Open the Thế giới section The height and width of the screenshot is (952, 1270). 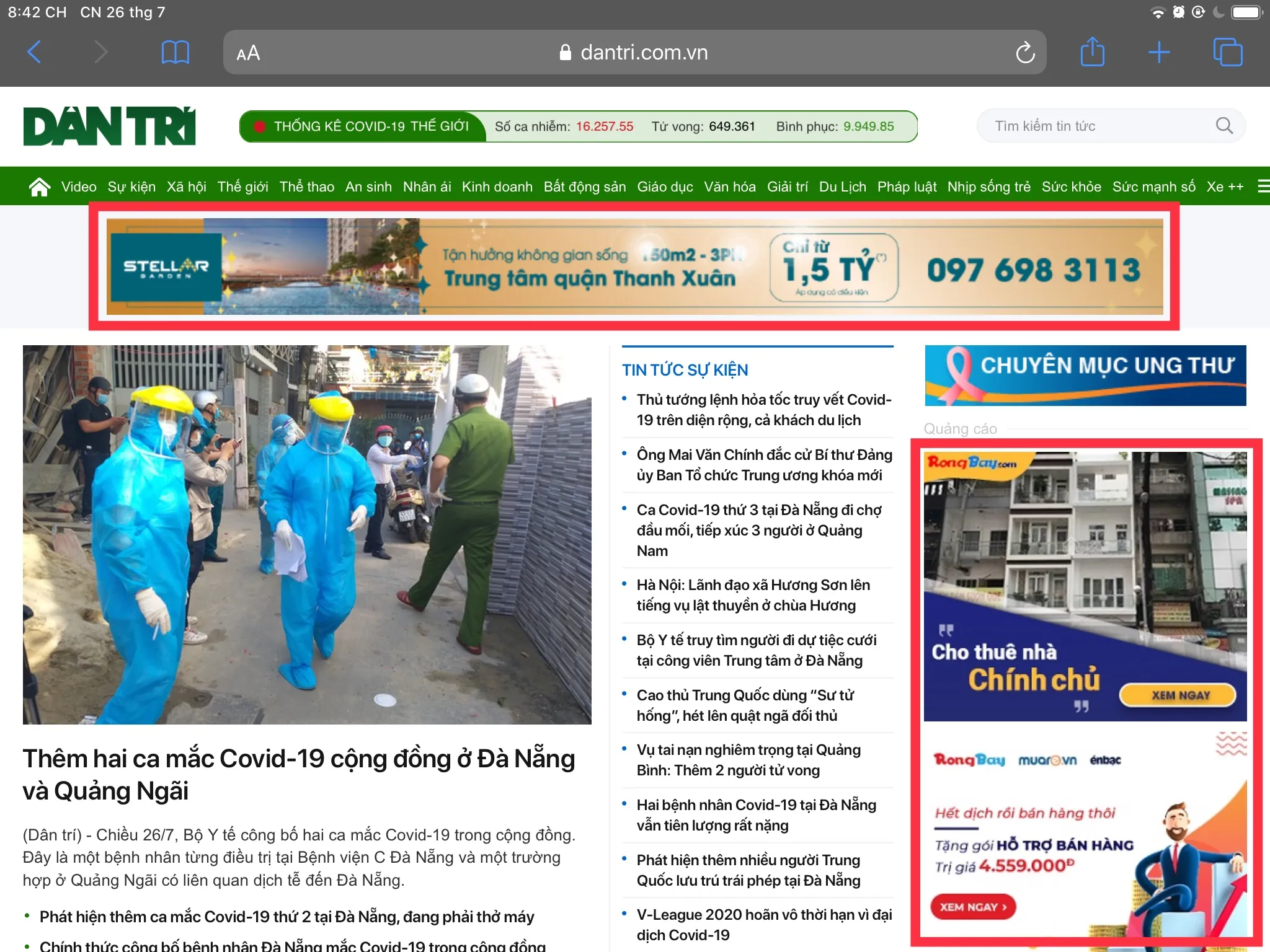coord(242,187)
